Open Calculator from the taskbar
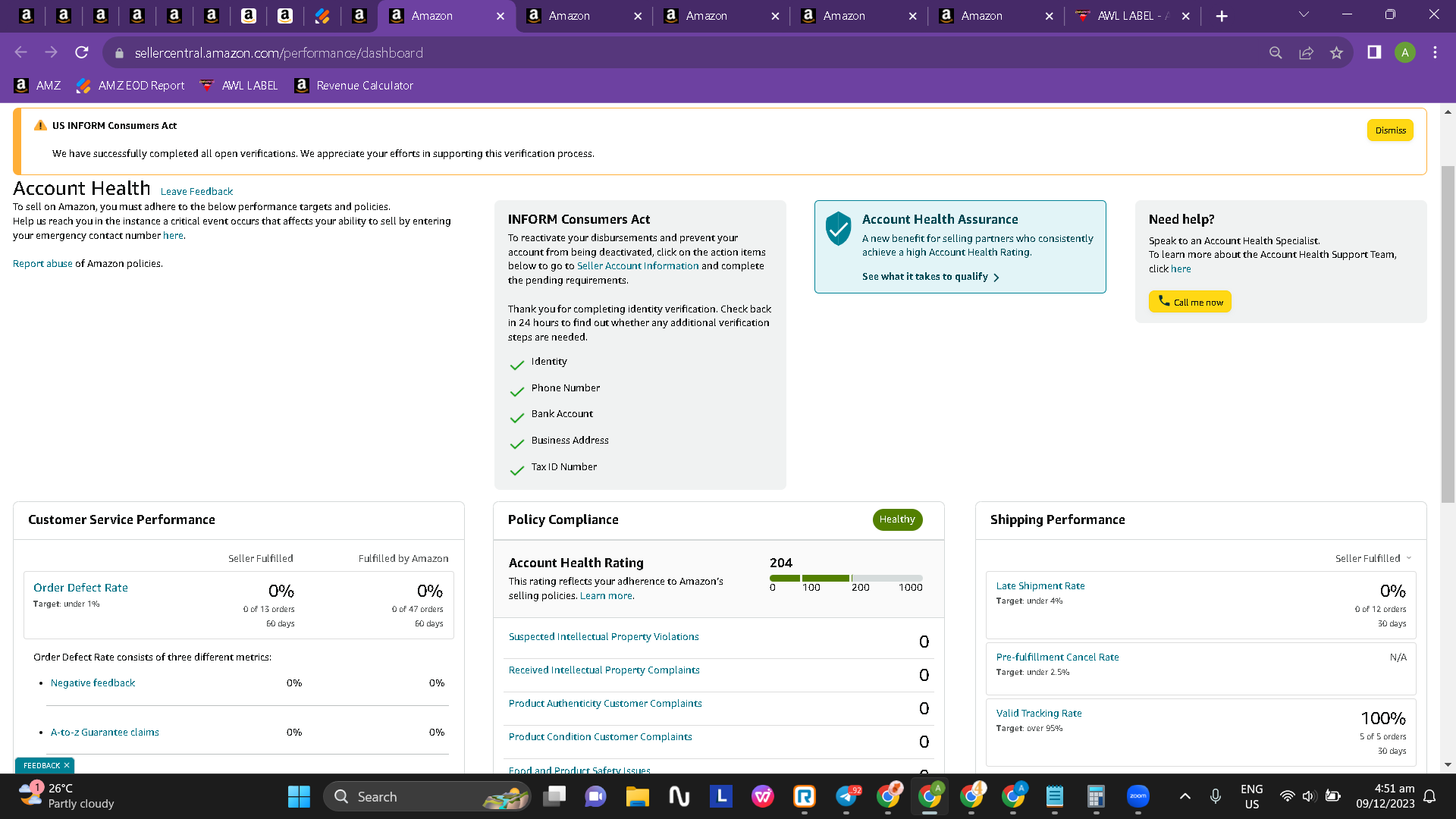The width and height of the screenshot is (1456, 819). (1096, 796)
